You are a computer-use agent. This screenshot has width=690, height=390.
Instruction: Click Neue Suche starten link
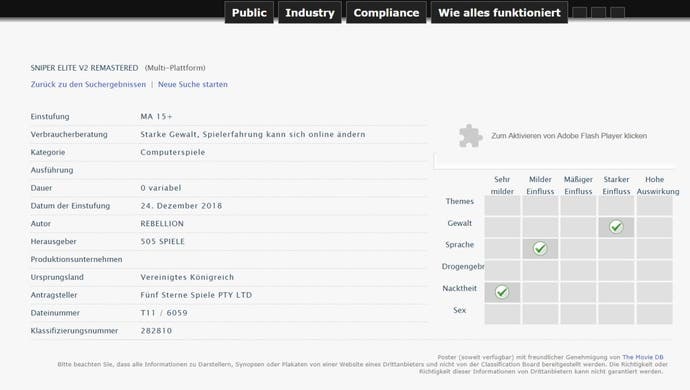click(193, 84)
